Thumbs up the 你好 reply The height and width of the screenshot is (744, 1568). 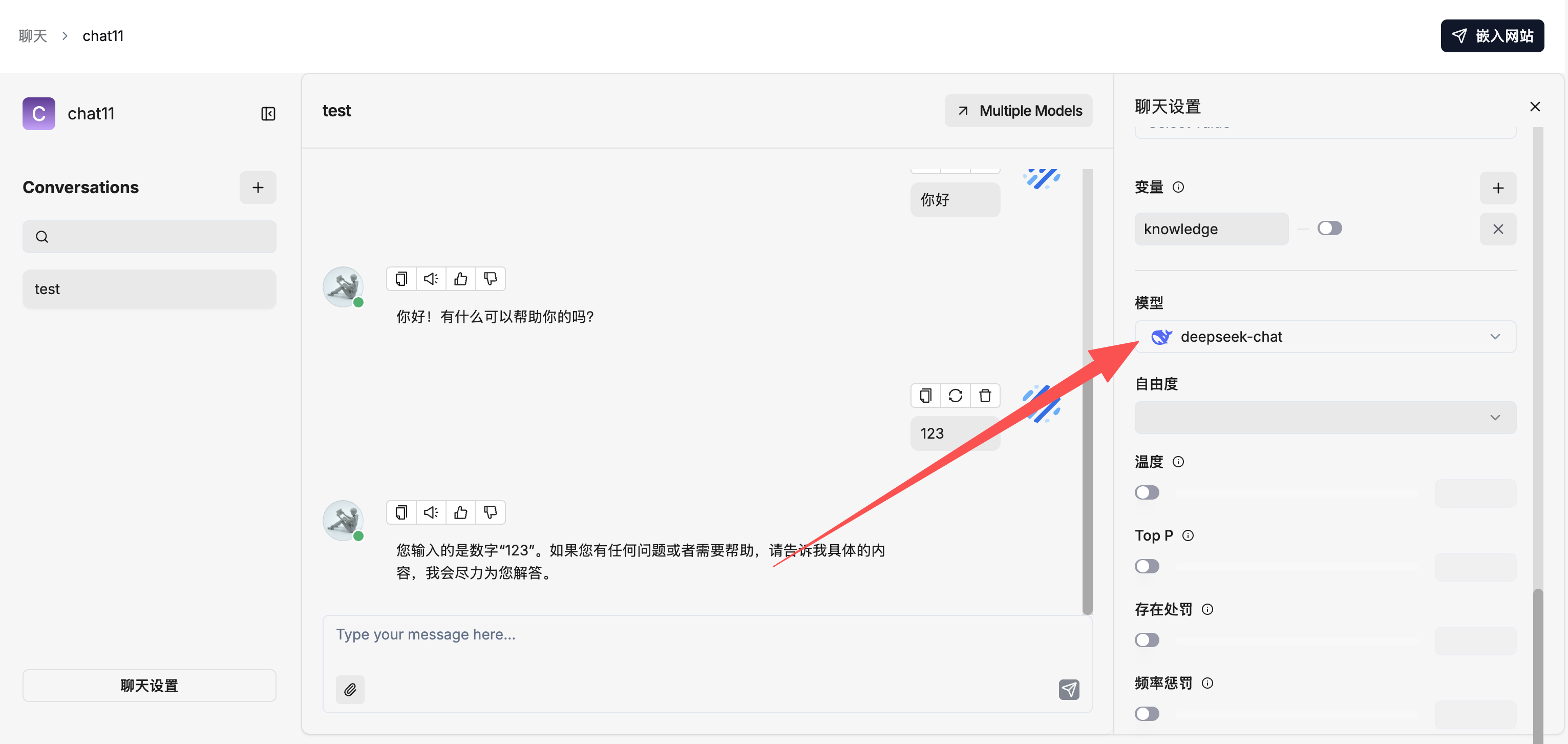pos(461,279)
